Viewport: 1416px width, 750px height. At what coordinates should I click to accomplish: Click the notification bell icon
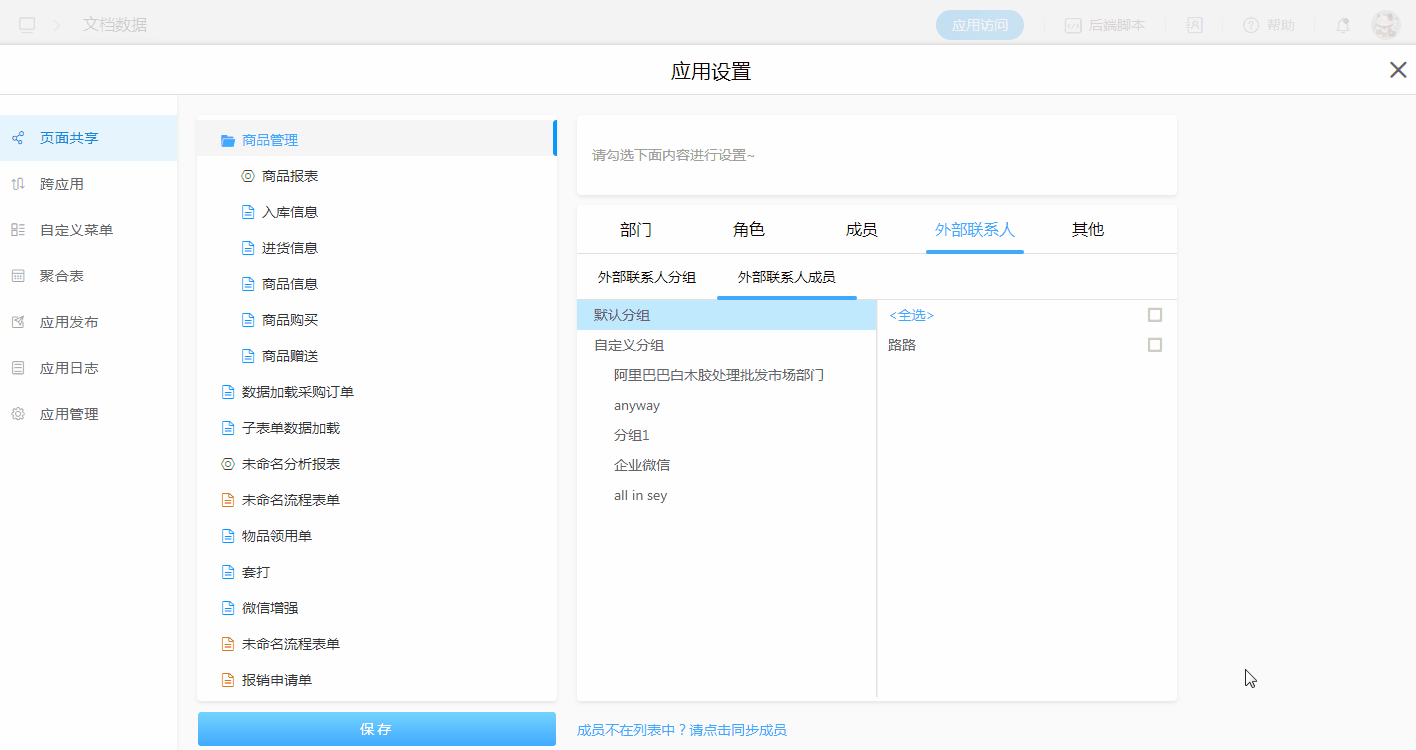(x=1343, y=25)
